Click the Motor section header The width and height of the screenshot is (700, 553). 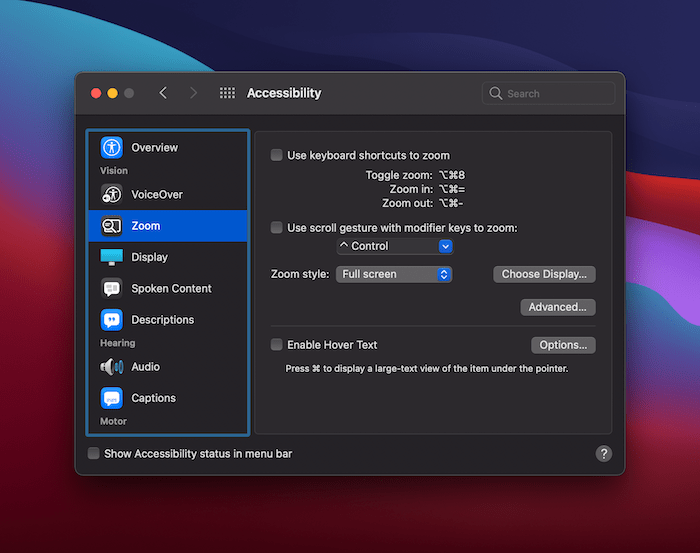tap(113, 421)
